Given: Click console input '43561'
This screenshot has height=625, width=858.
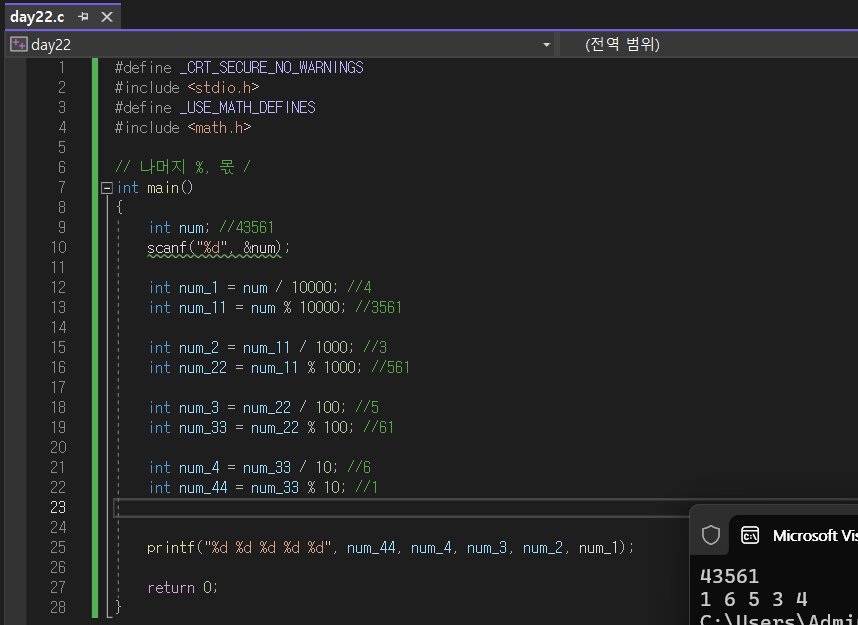Looking at the screenshot, I should pyautogui.click(x=729, y=576).
